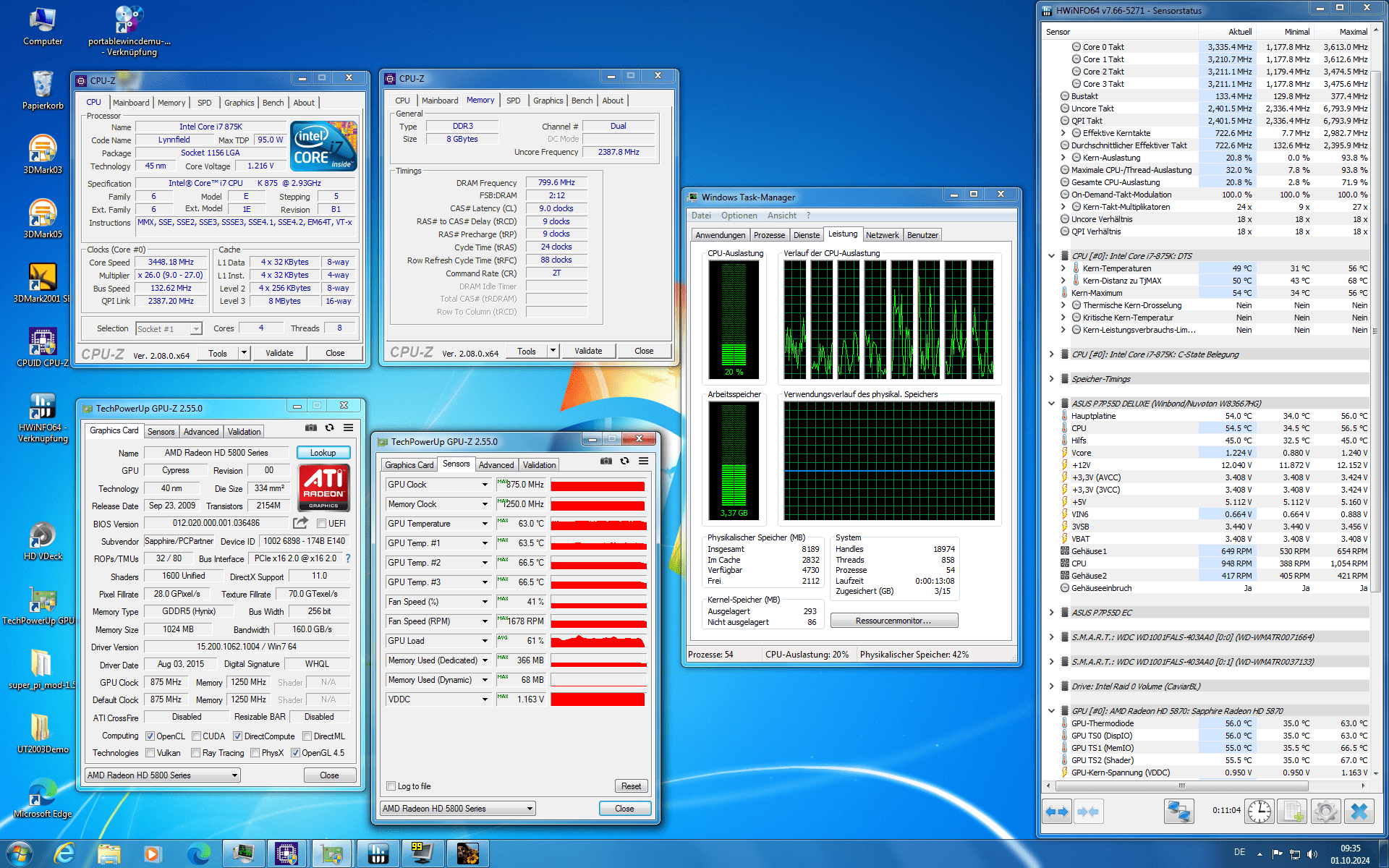This screenshot has width=1389, height=868.
Task: Toggle the OpenCL checkbox
Action: pos(150,736)
